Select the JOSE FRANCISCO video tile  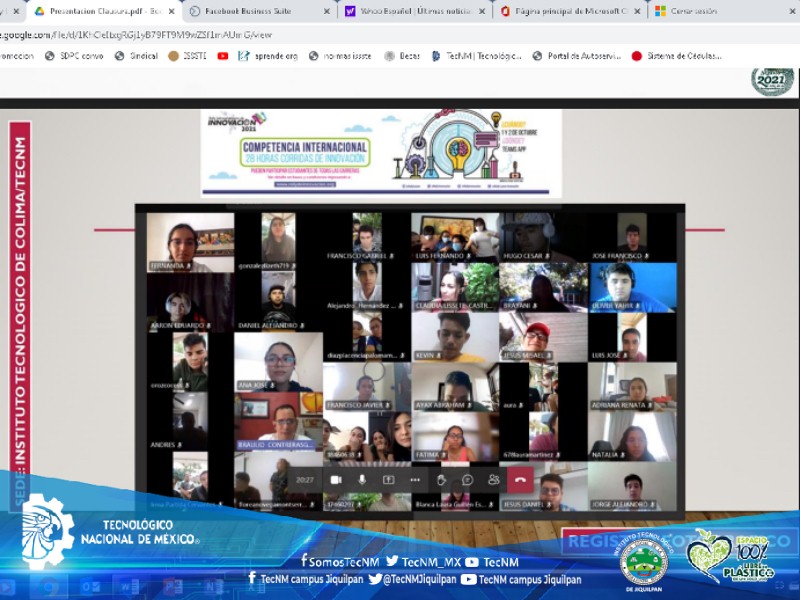(632, 237)
